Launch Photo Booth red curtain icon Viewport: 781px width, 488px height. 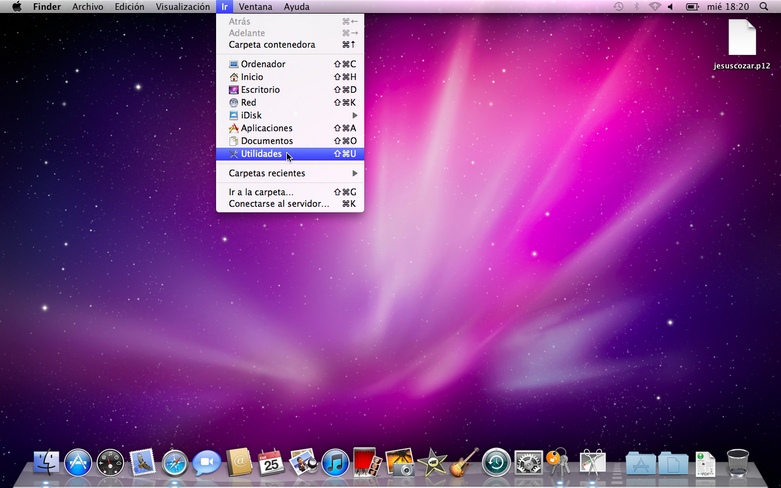(367, 463)
